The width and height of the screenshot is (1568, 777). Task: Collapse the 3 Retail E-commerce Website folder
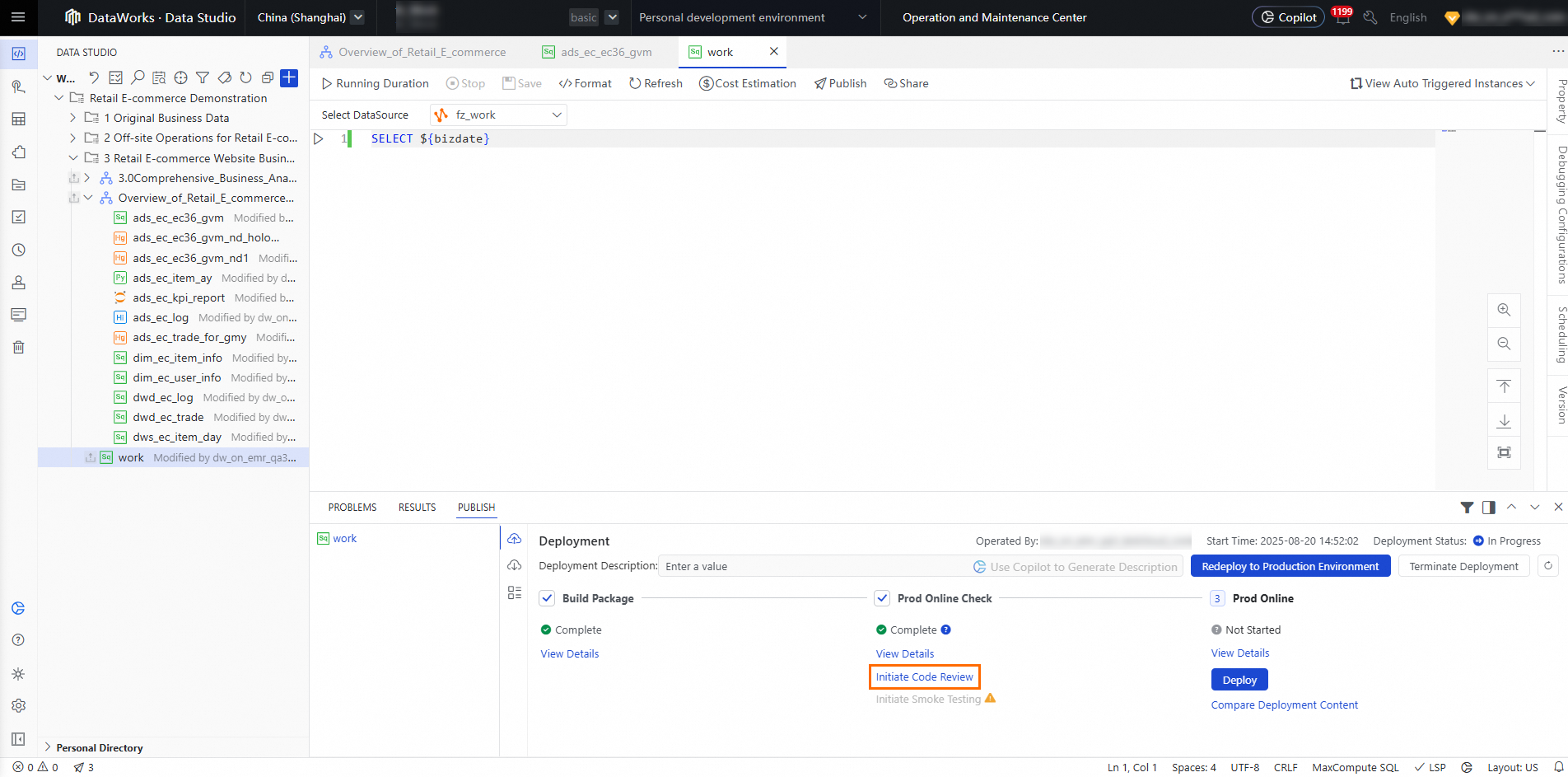coord(72,158)
